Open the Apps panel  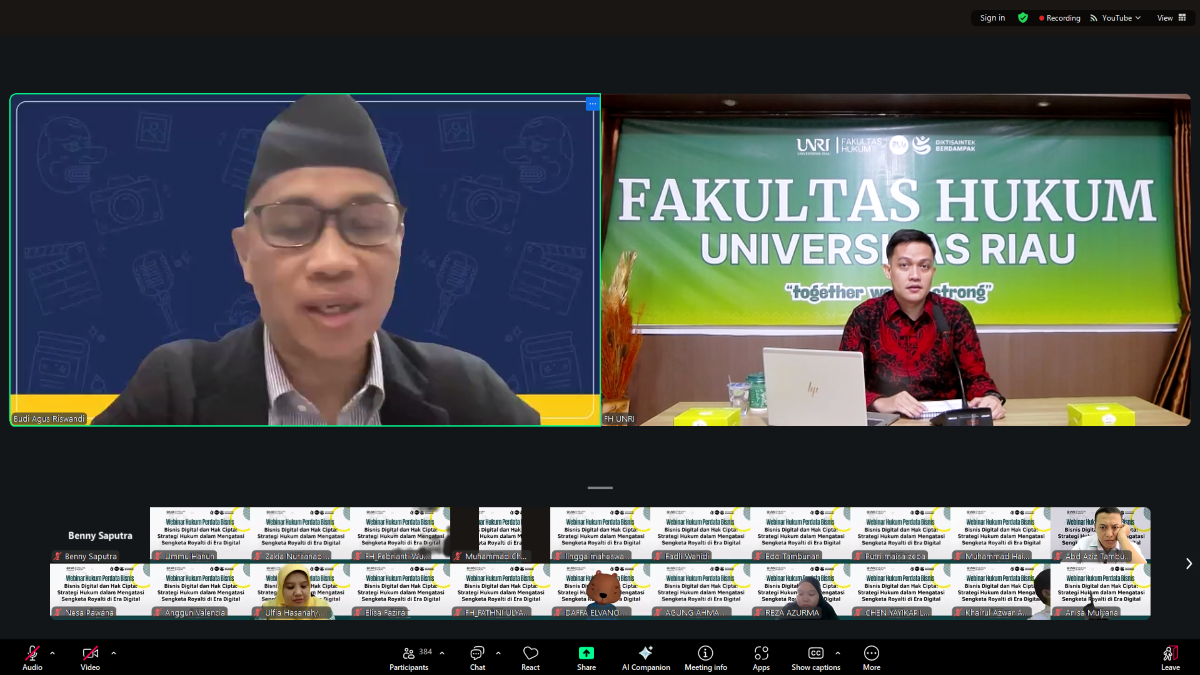tap(761, 657)
